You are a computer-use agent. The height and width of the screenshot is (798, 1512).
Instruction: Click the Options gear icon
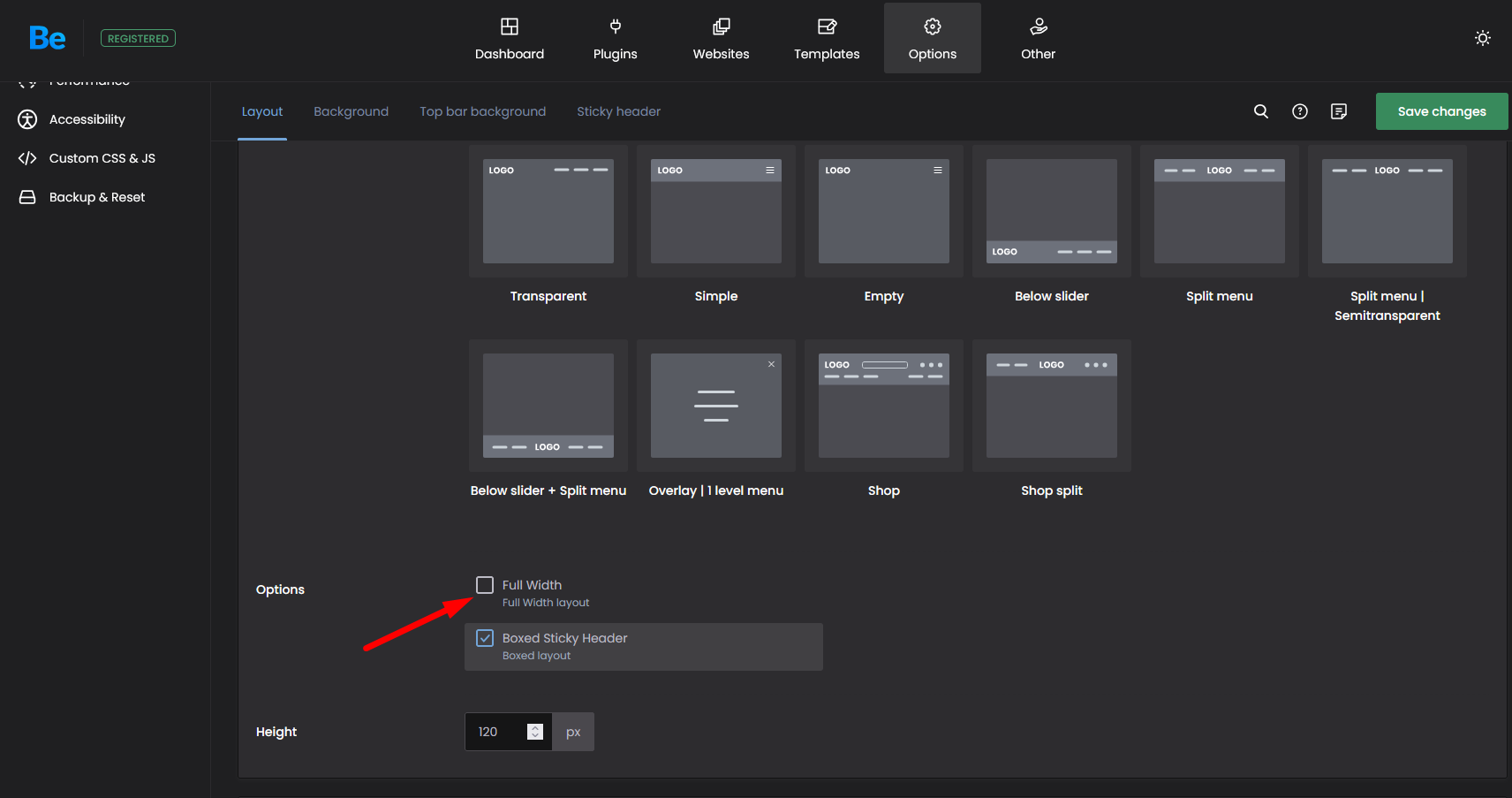coord(933,27)
